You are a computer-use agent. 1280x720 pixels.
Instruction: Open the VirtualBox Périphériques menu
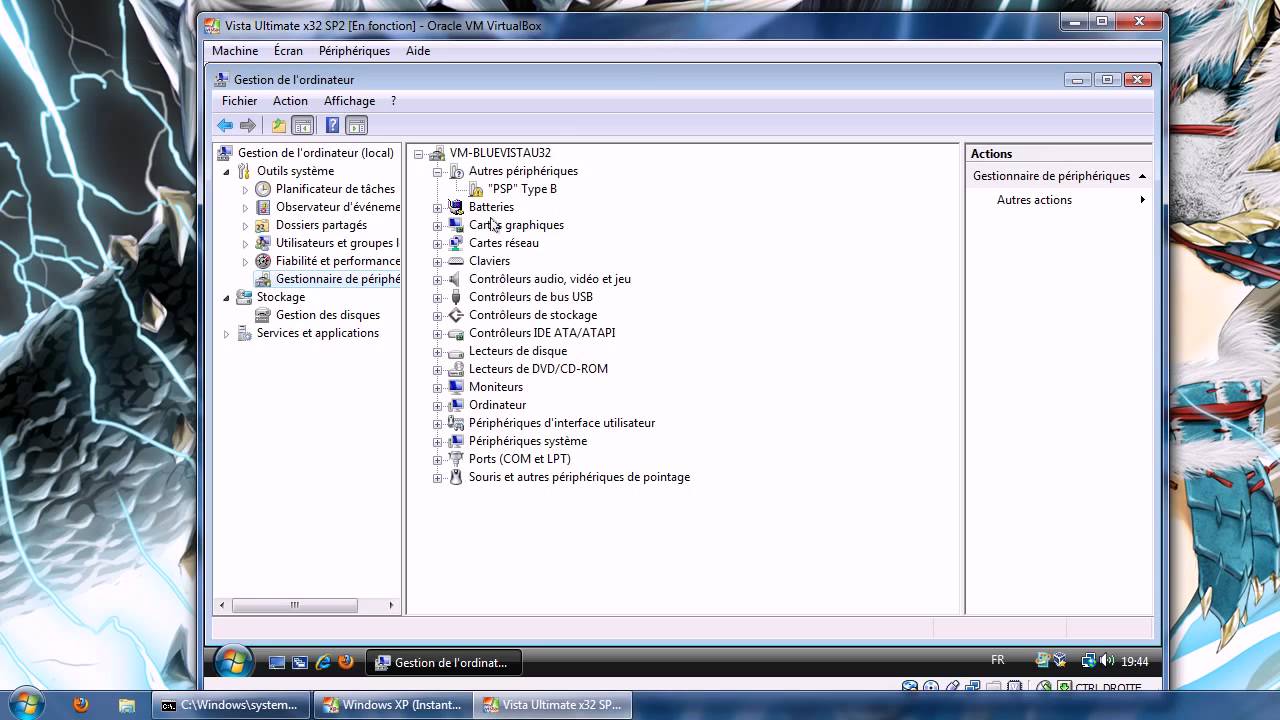(354, 51)
